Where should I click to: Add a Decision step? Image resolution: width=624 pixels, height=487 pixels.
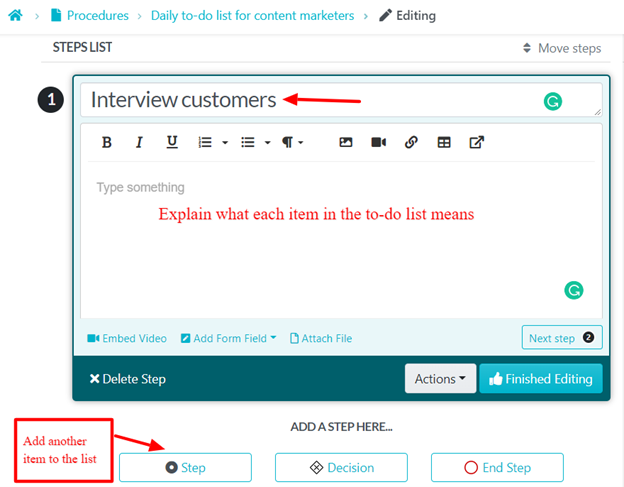tap(341, 468)
